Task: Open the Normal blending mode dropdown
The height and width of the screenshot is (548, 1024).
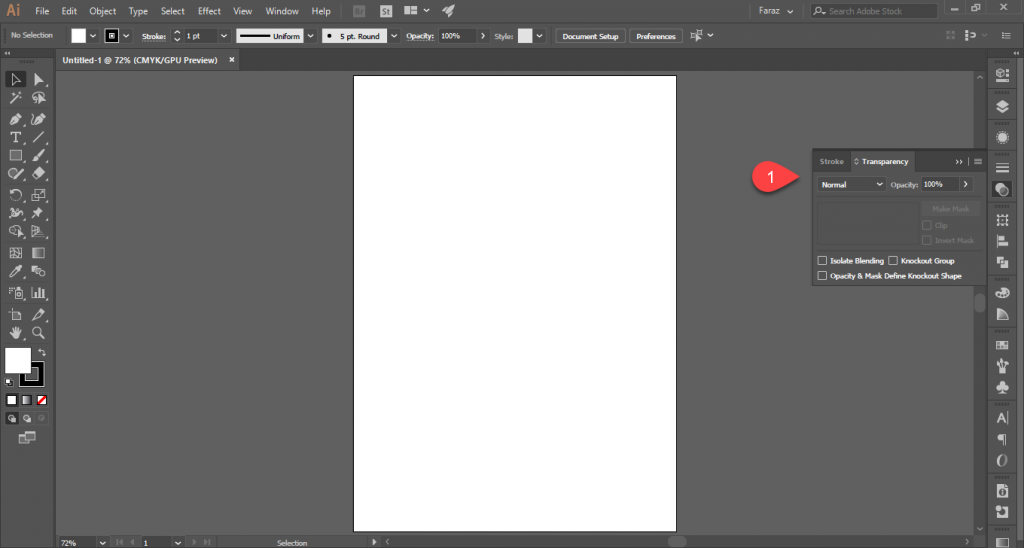Action: tap(851, 185)
